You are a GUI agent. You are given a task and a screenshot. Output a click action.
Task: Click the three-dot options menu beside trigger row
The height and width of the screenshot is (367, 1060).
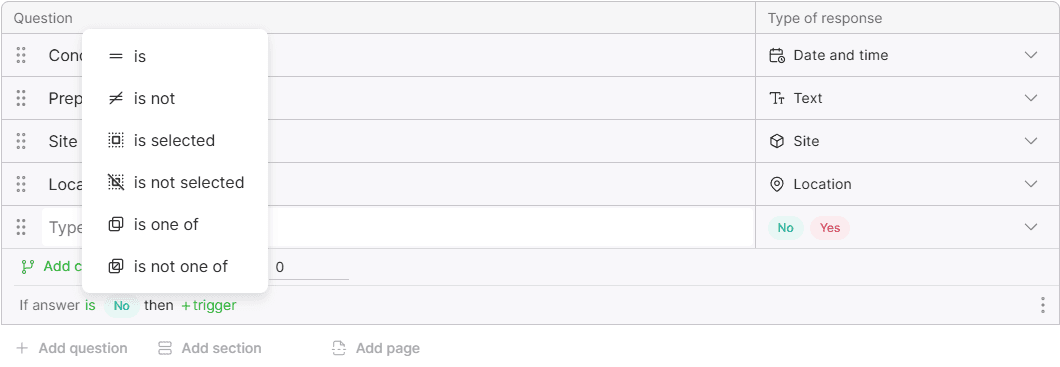[1043, 305]
